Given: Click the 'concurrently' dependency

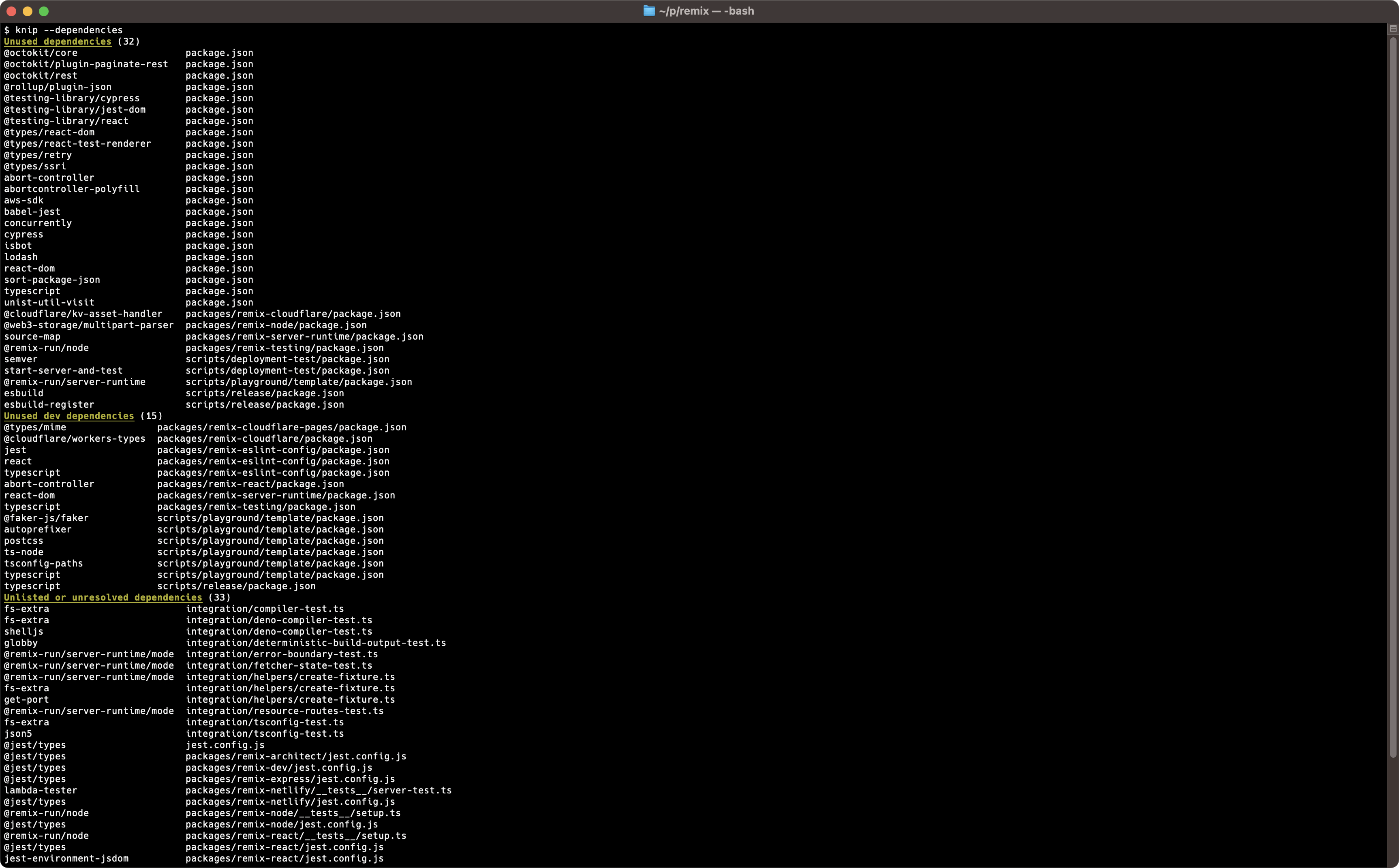Looking at the screenshot, I should point(38,223).
